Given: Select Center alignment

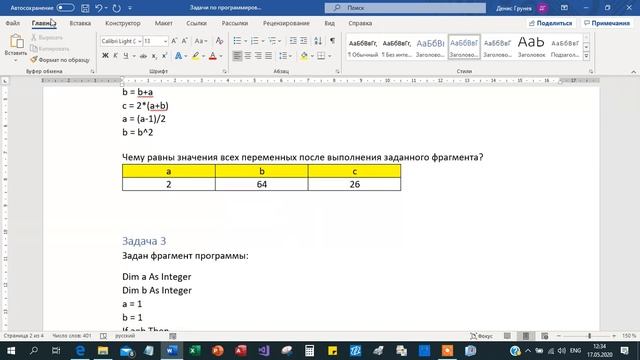Looking at the screenshot, I should pos(248,56).
